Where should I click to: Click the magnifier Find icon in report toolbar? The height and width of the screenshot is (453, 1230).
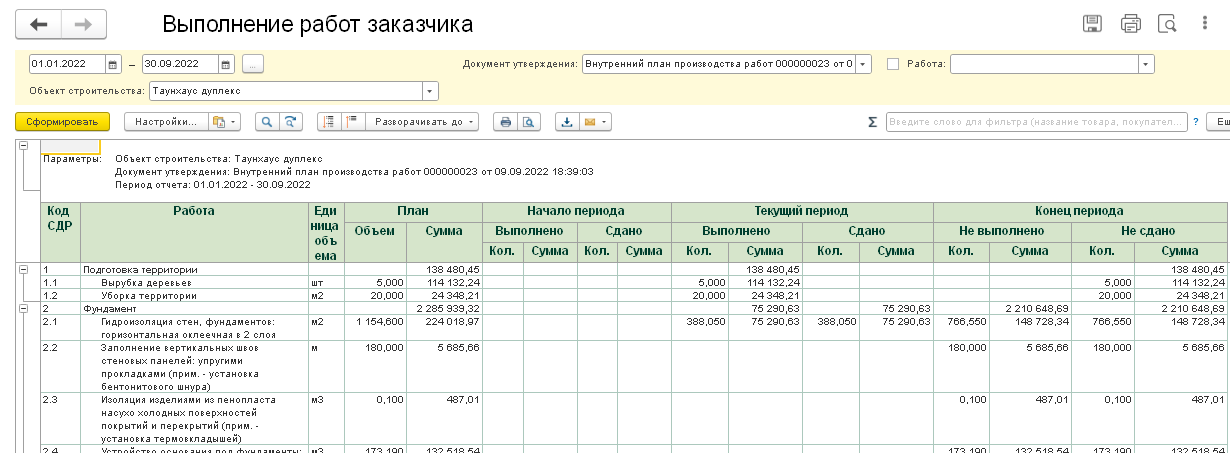[x=267, y=122]
